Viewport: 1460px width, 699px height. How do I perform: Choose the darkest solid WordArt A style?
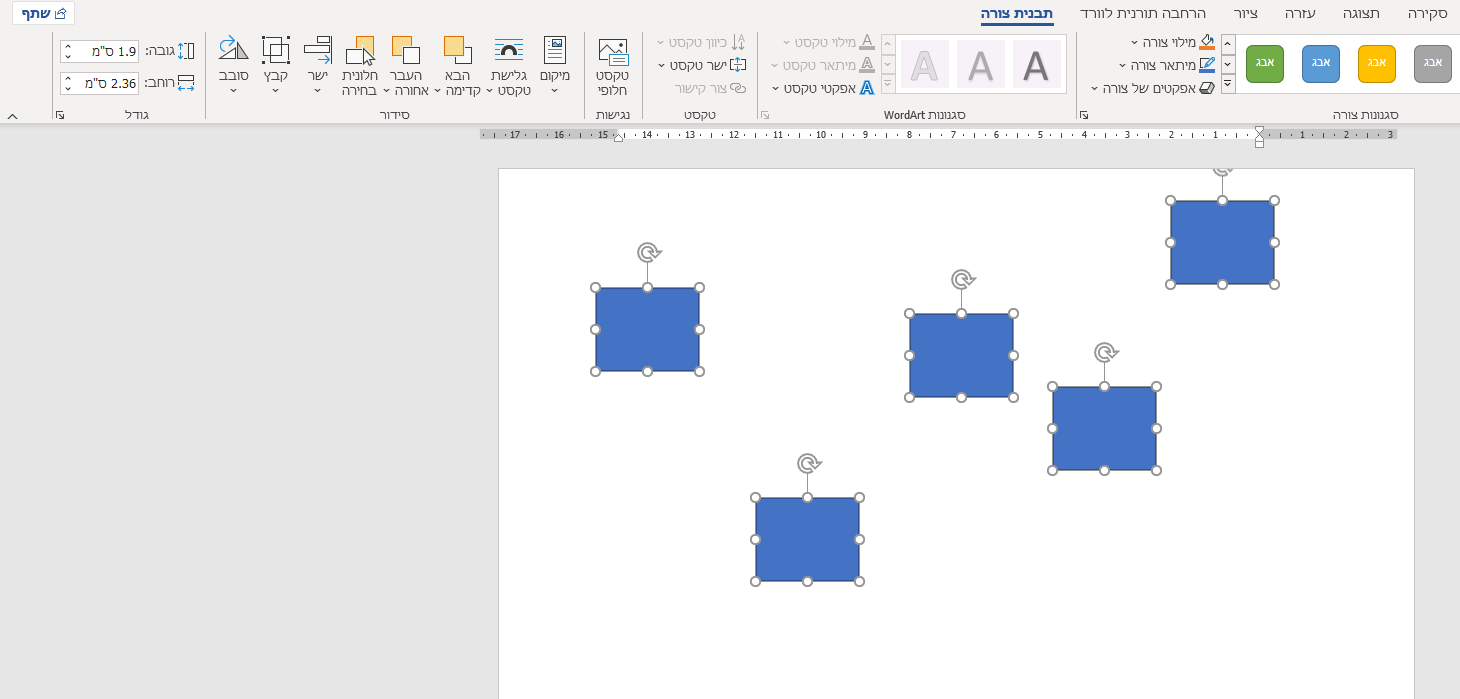pyautogui.click(x=1036, y=65)
